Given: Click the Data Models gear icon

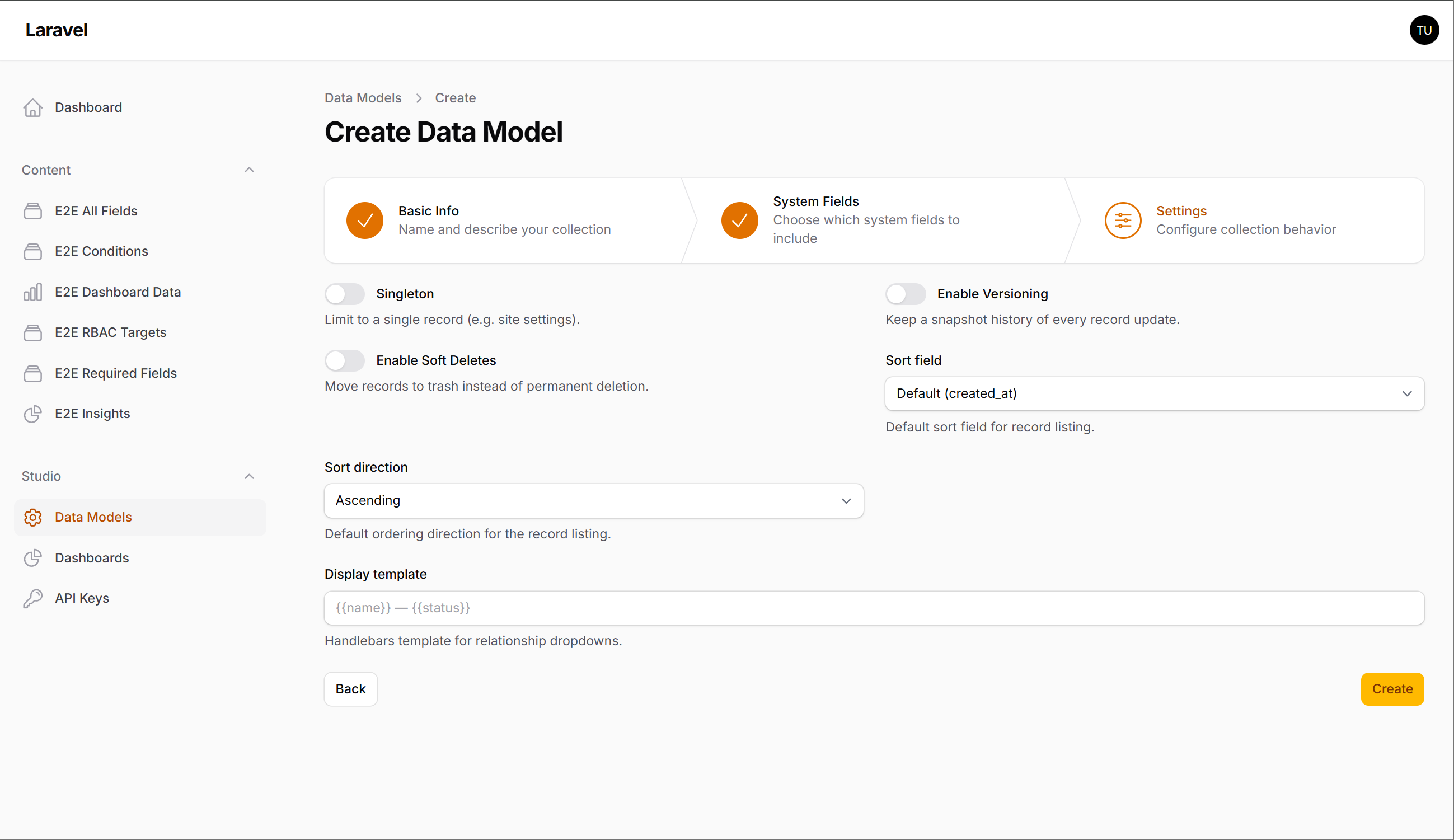Looking at the screenshot, I should click(x=33, y=518).
